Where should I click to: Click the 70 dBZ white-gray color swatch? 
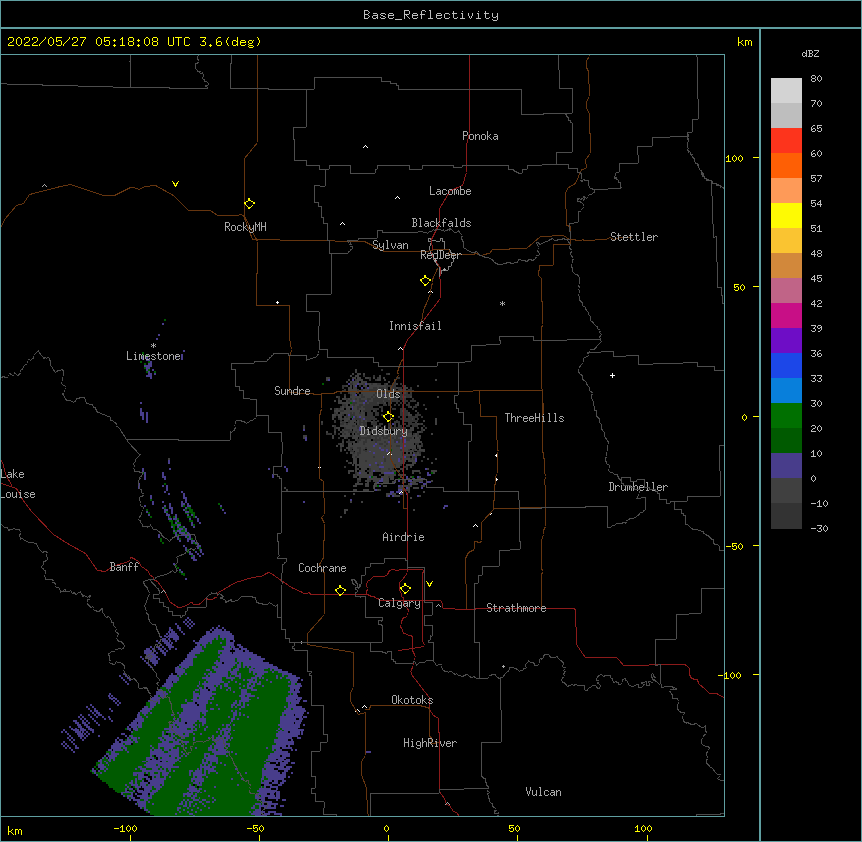click(x=786, y=91)
